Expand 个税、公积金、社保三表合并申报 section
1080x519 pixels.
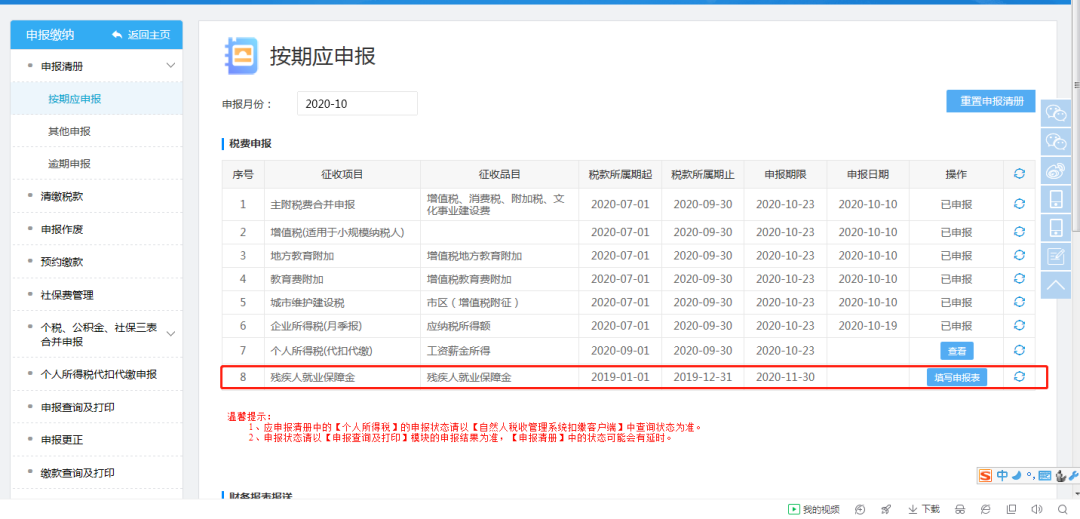coord(170,334)
